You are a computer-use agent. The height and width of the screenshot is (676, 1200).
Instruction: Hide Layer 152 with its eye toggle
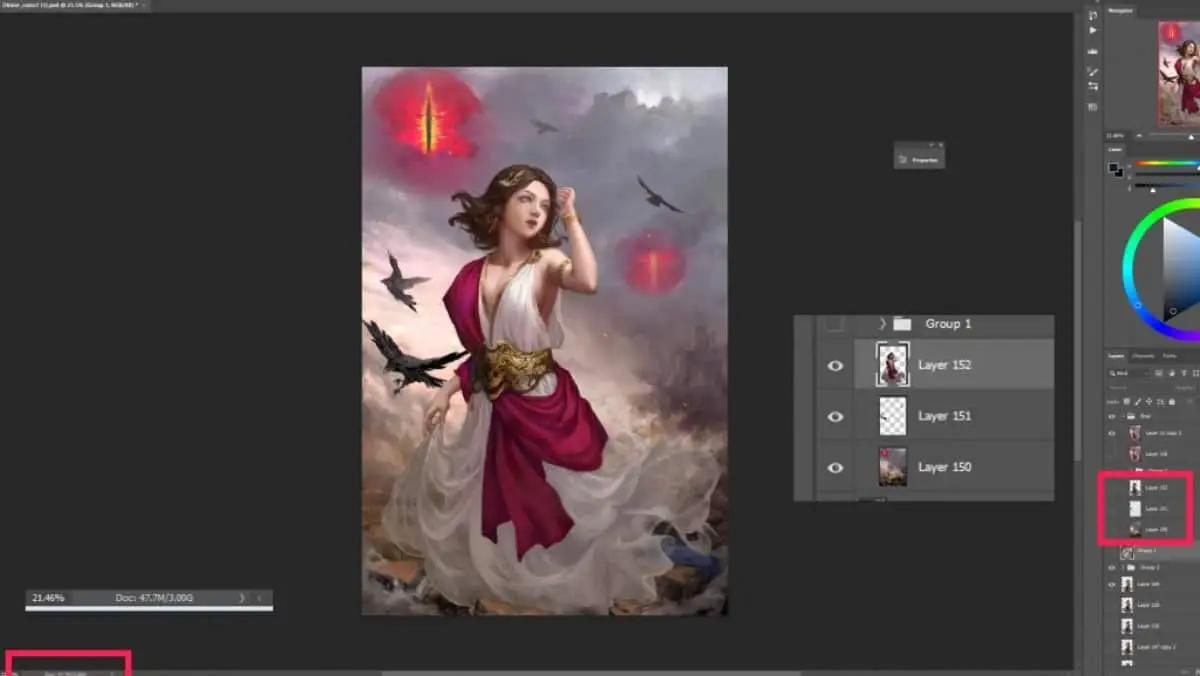click(835, 365)
